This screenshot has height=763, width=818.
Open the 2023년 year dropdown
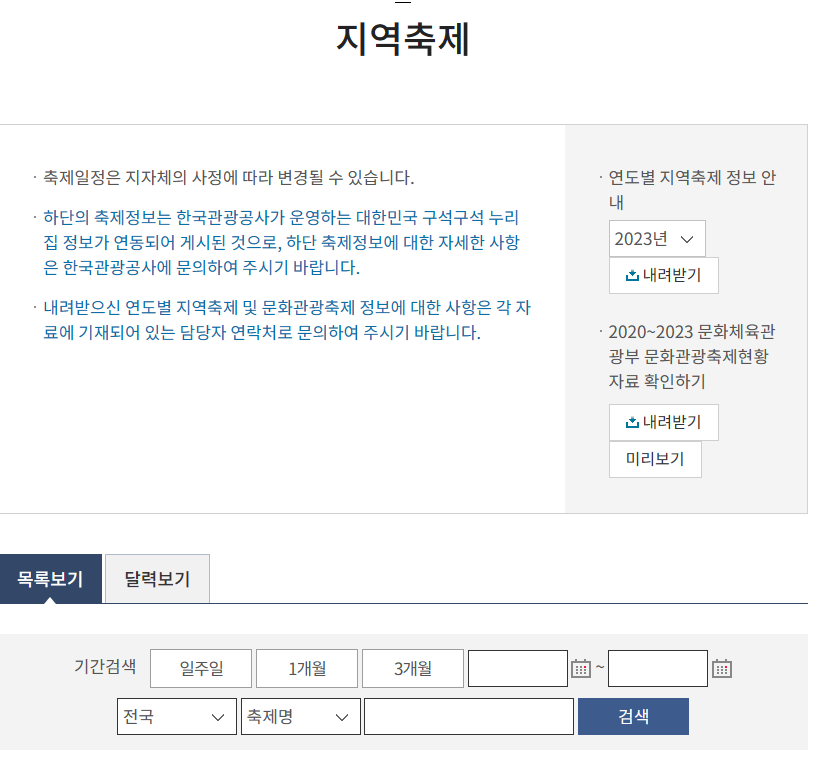click(657, 239)
